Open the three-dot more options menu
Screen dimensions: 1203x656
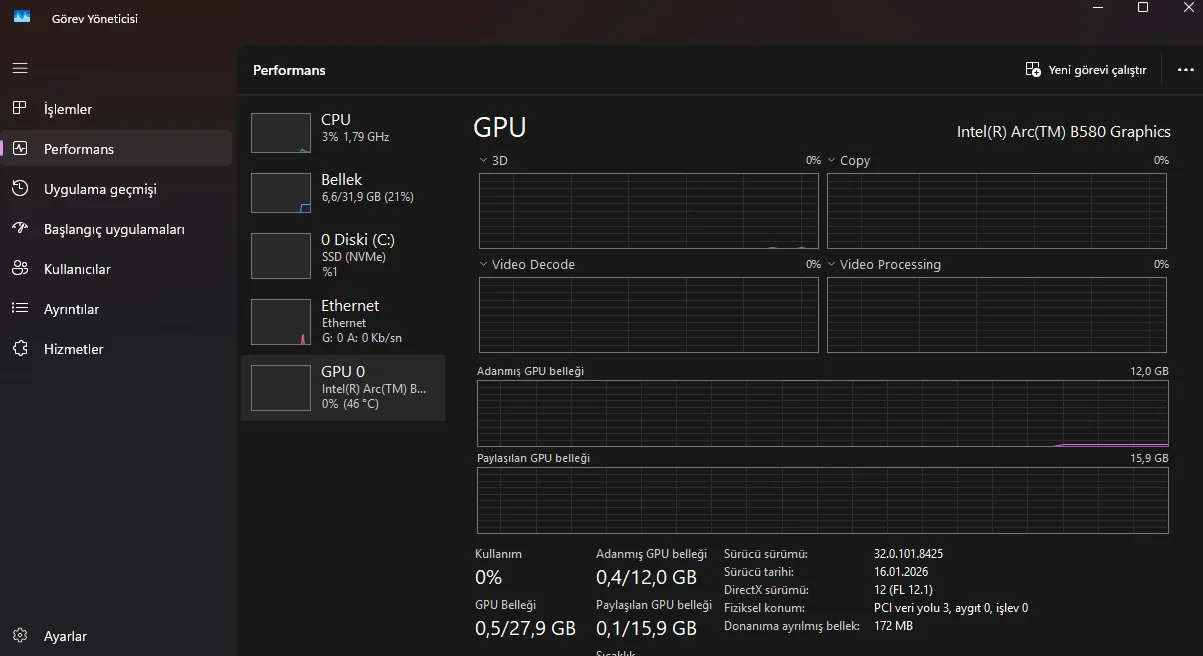coord(1186,70)
